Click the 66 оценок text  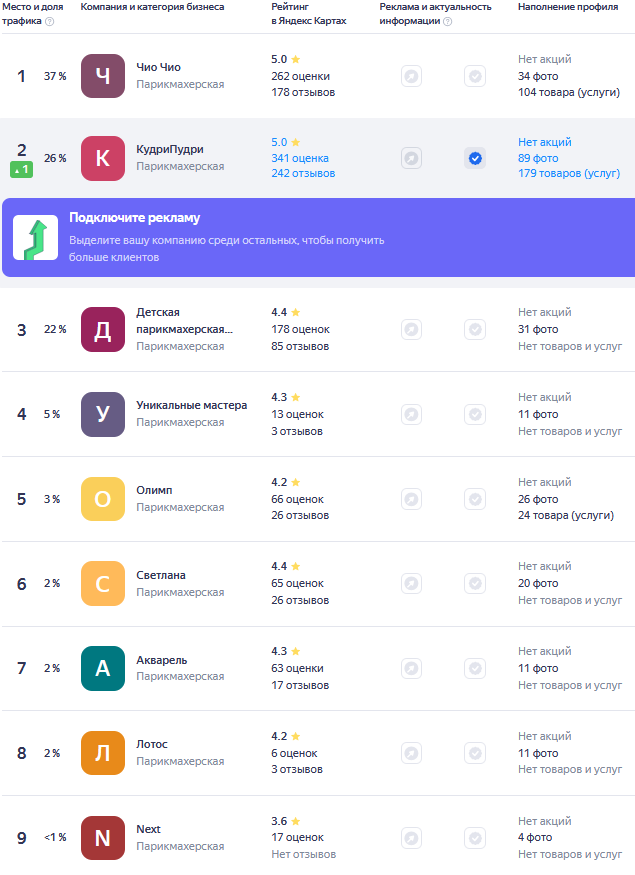tap(297, 499)
